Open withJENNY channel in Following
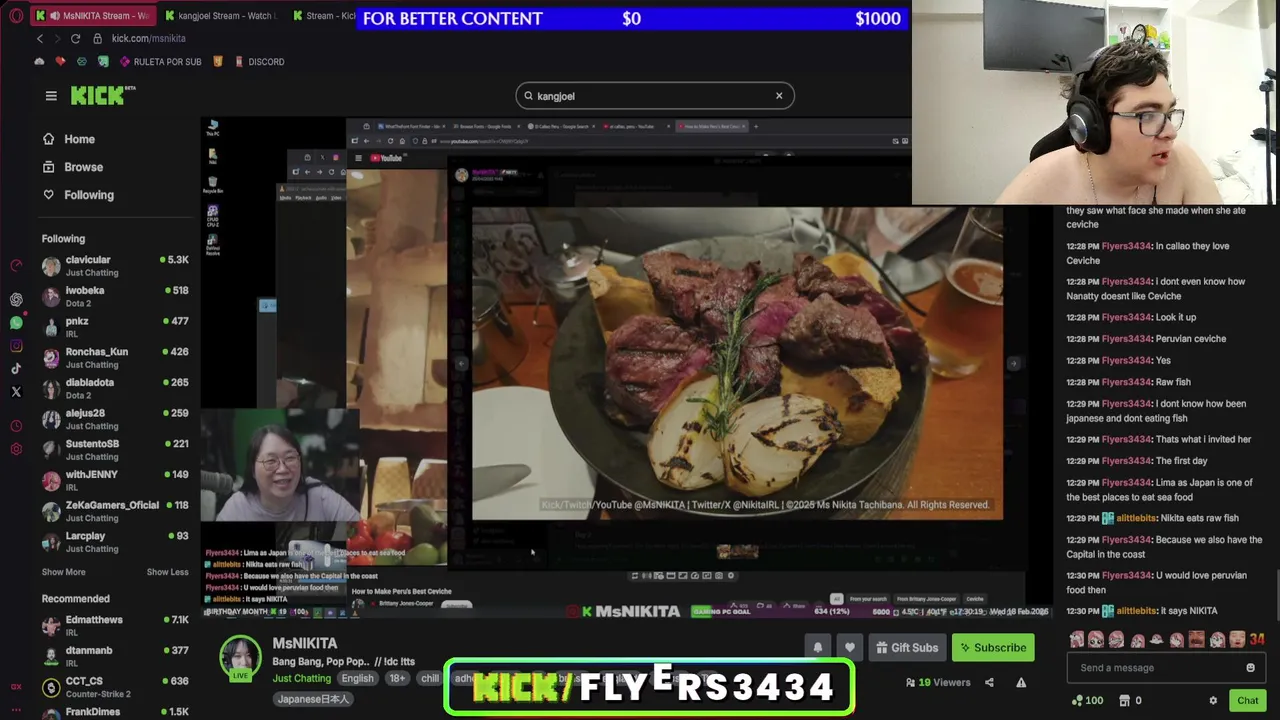 pos(115,480)
